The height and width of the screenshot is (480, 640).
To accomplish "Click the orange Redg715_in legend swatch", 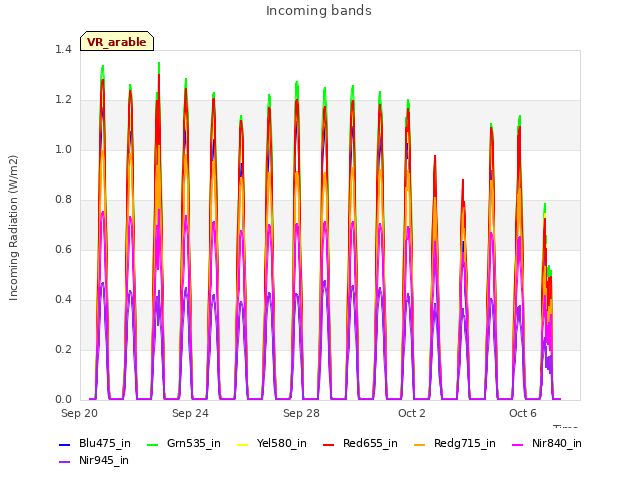I will (x=420, y=444).
